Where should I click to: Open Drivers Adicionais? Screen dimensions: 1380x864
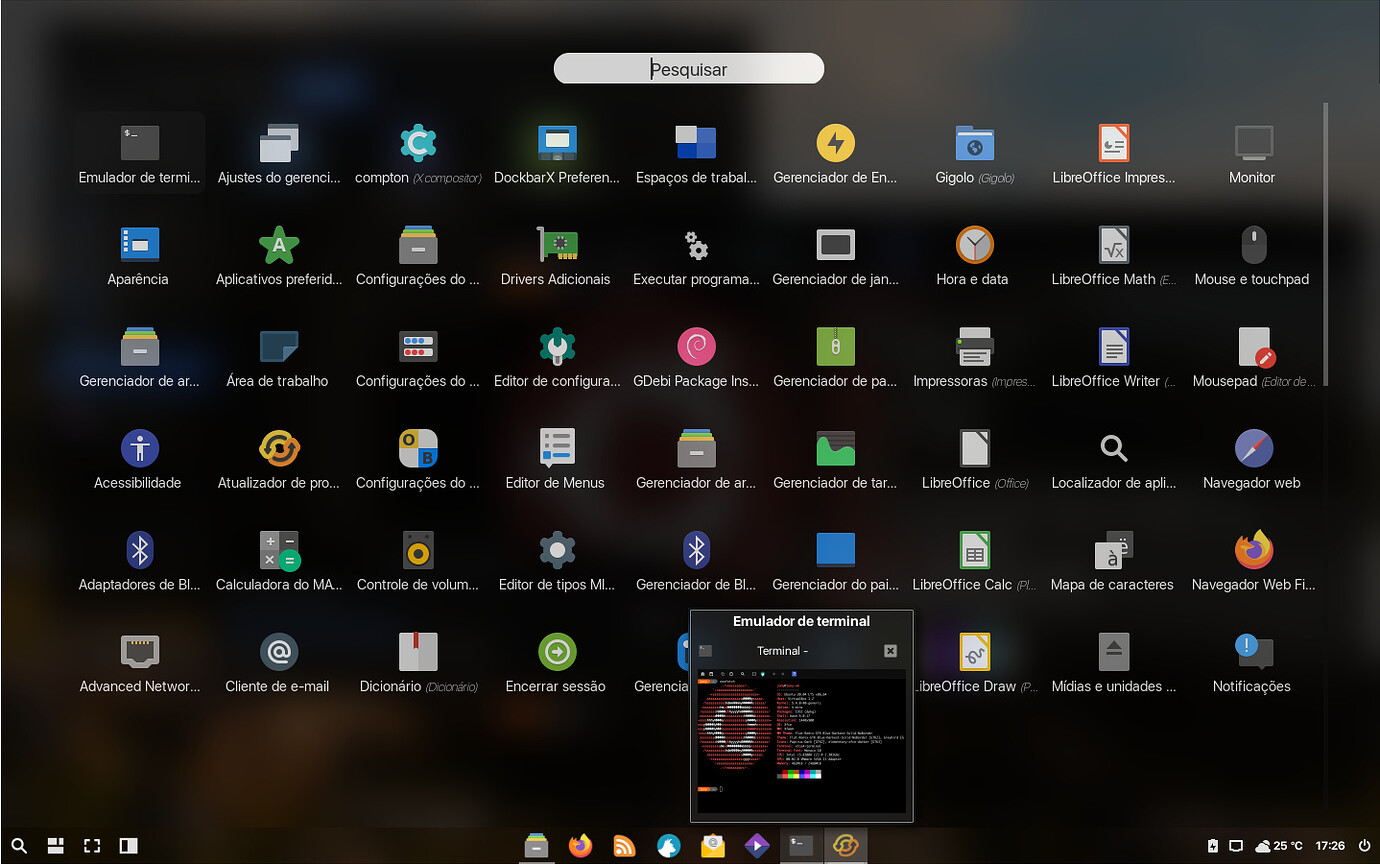[x=557, y=256]
